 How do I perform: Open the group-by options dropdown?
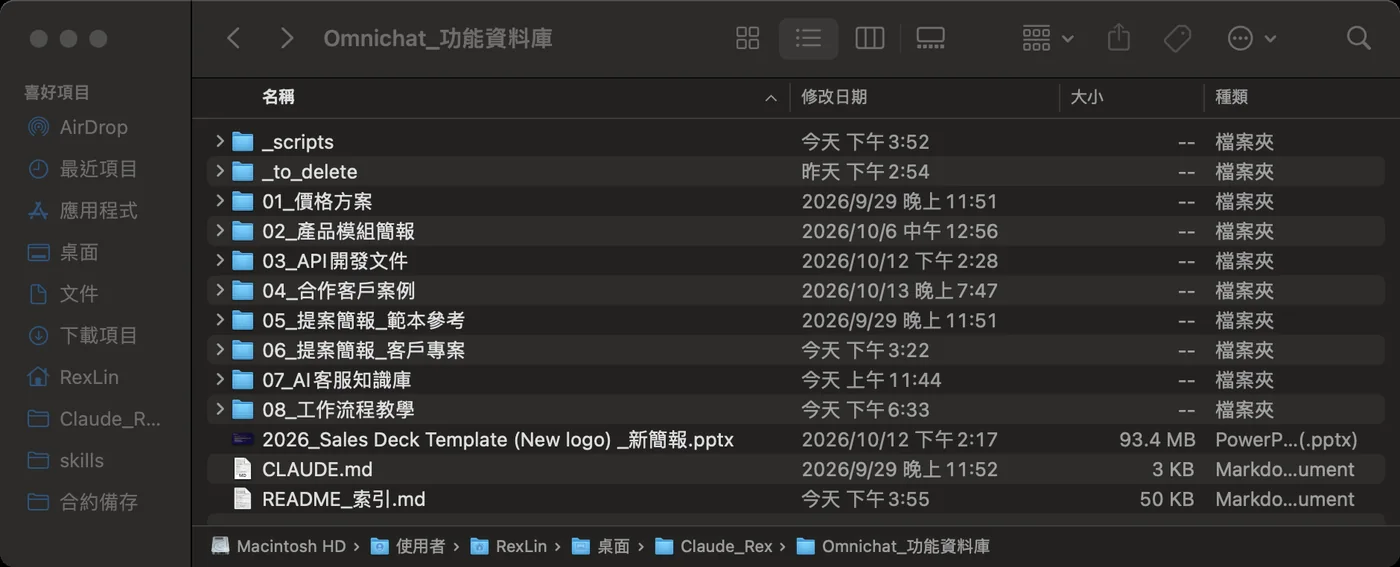[1047, 38]
